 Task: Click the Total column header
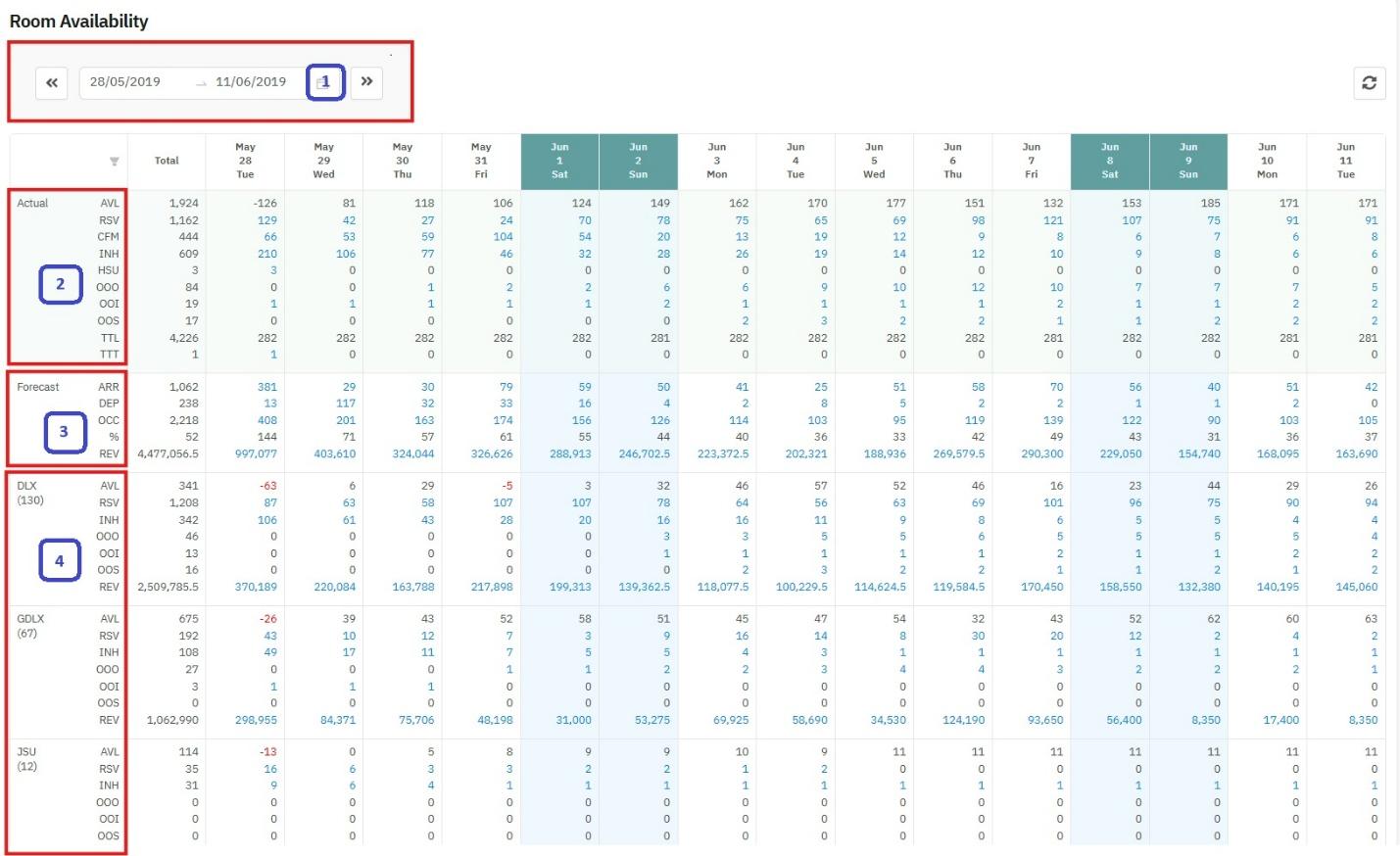[167, 161]
